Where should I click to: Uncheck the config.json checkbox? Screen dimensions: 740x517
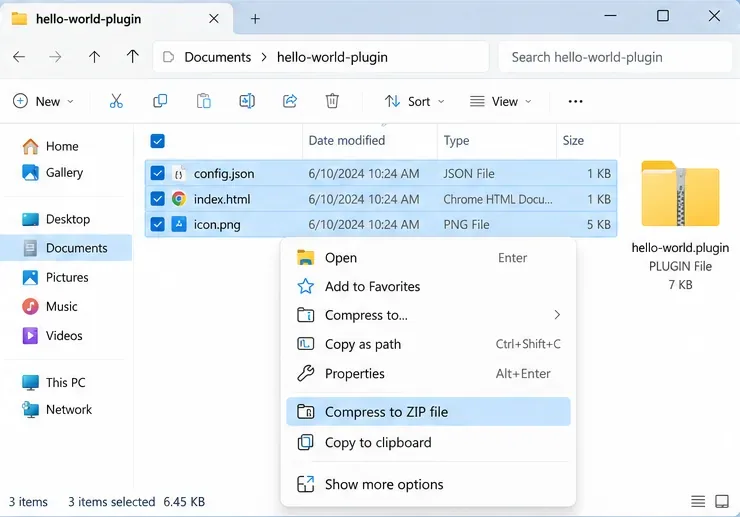click(158, 174)
